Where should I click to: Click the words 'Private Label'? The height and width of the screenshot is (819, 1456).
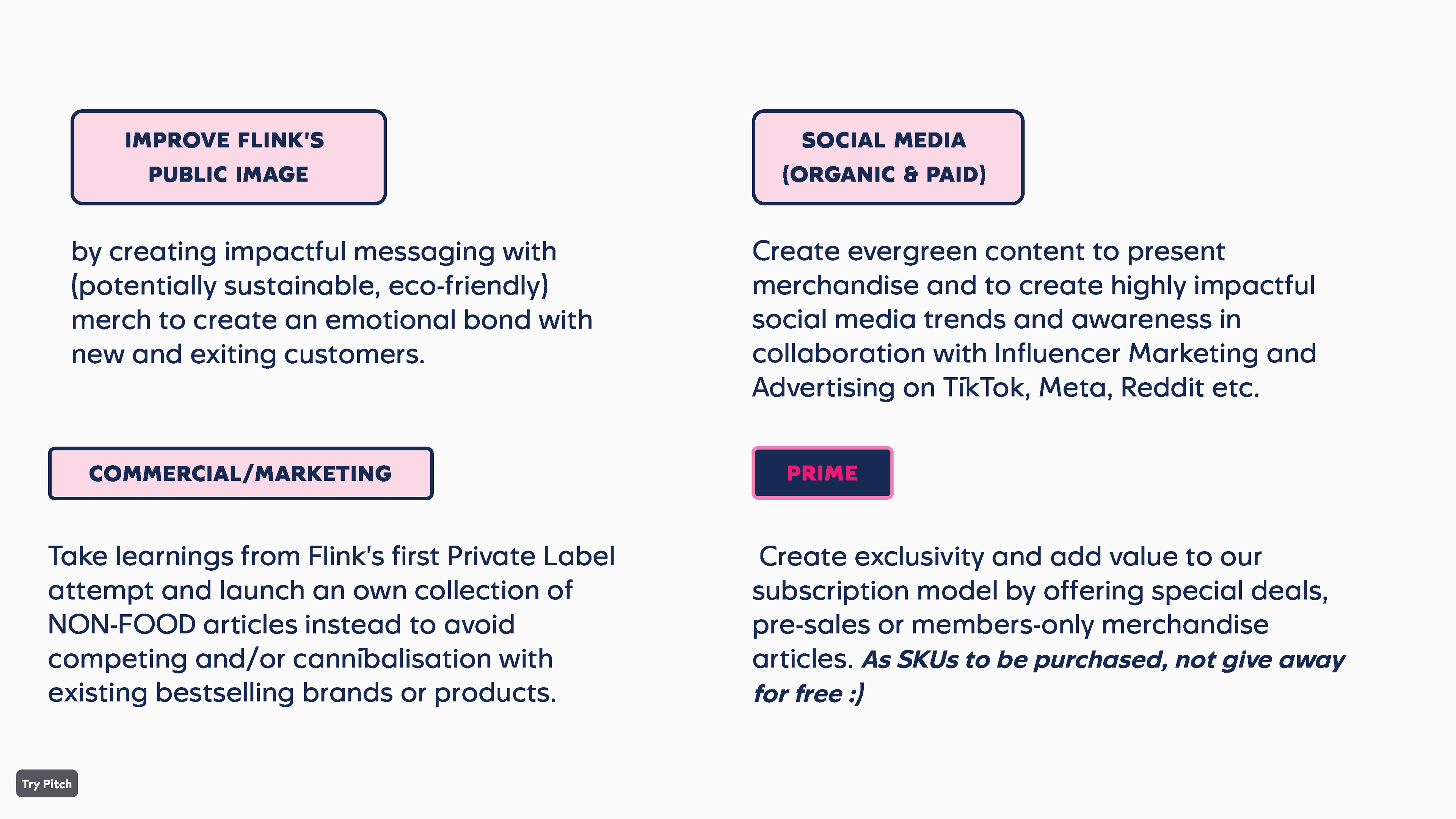click(x=531, y=556)
